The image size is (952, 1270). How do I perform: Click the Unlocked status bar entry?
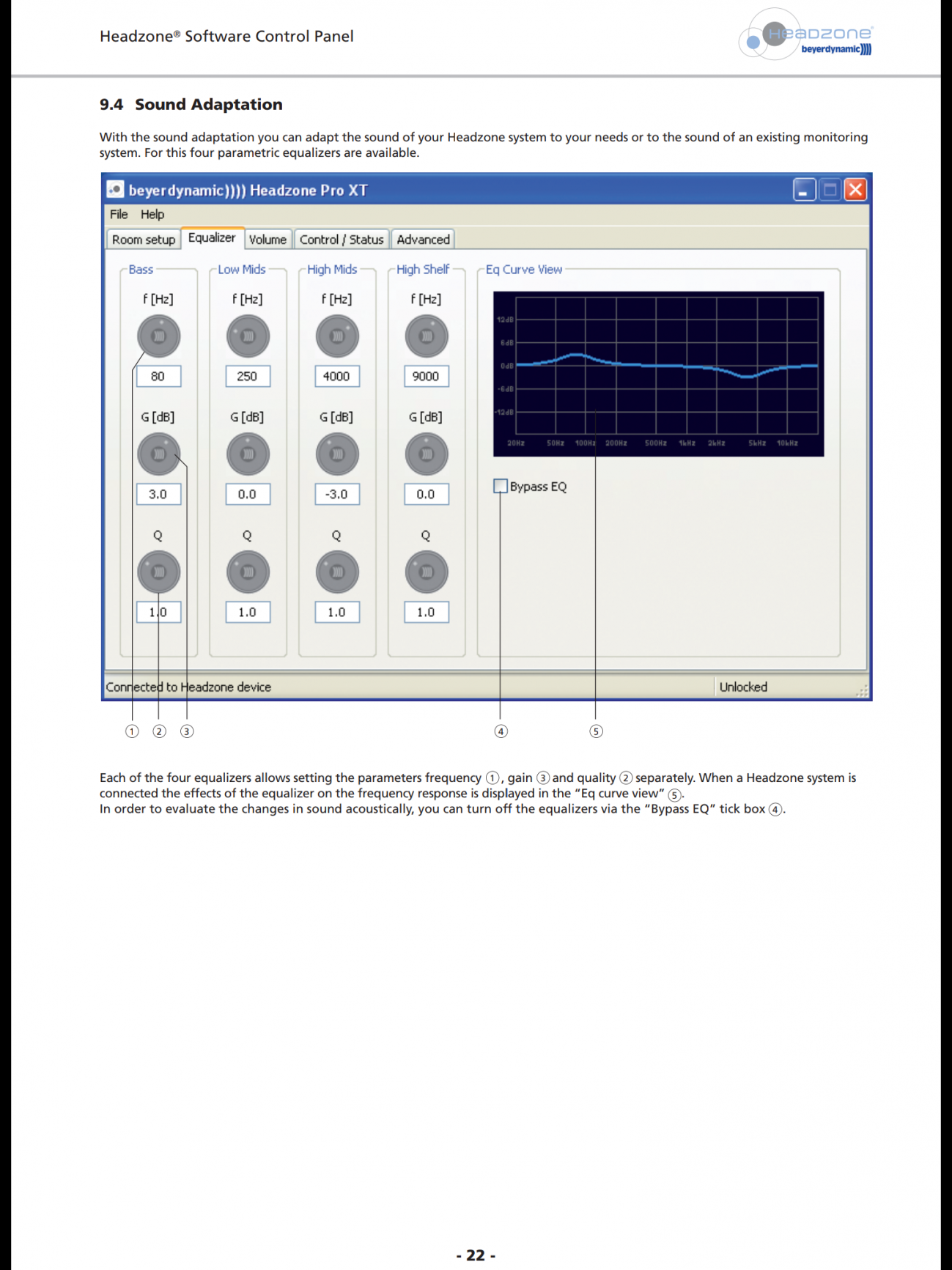(743, 687)
